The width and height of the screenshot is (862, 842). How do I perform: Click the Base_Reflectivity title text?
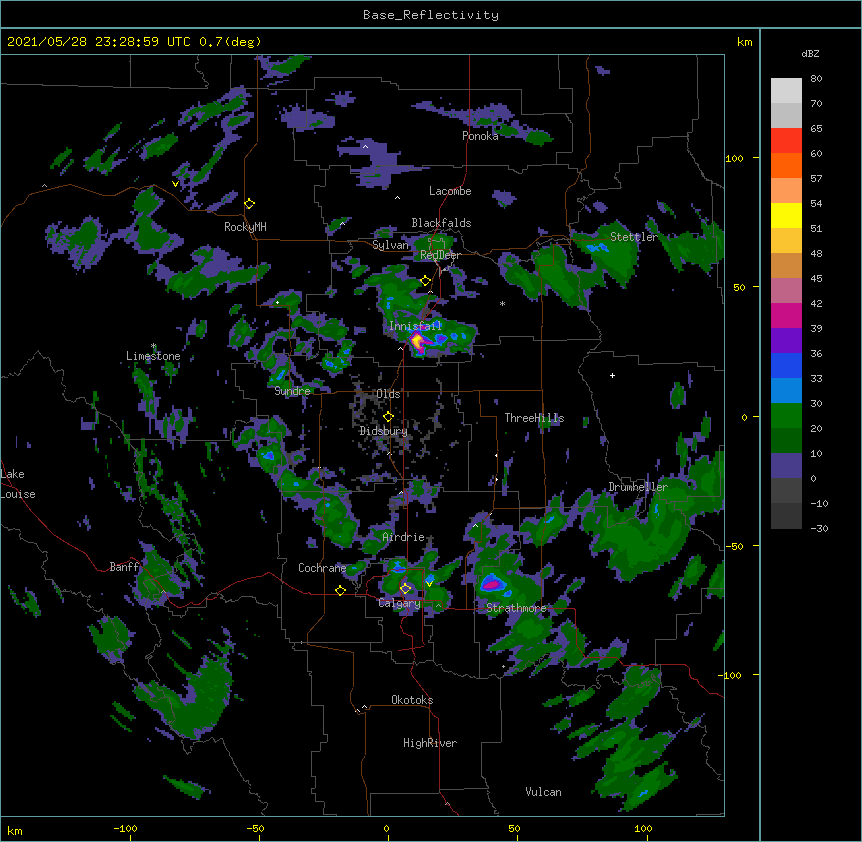point(431,15)
